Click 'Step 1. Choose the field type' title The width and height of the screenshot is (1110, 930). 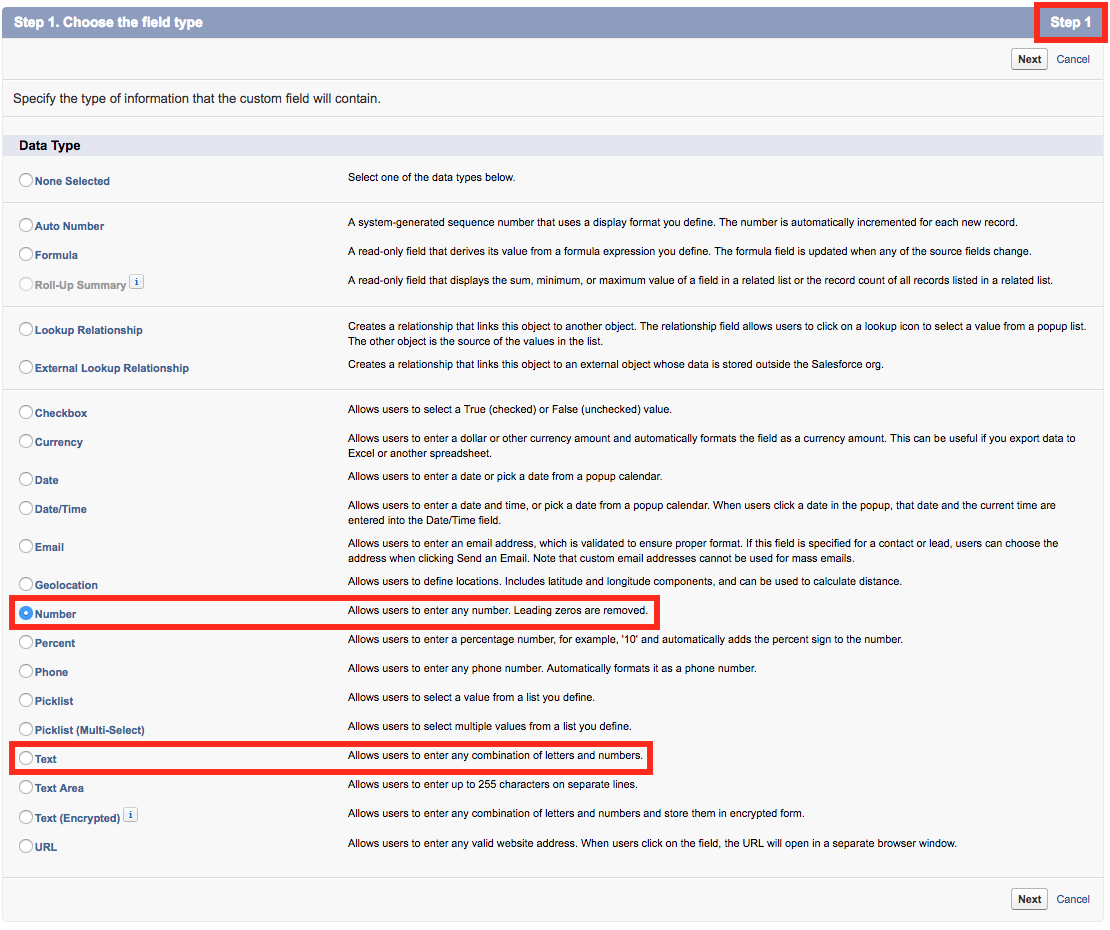(x=108, y=23)
